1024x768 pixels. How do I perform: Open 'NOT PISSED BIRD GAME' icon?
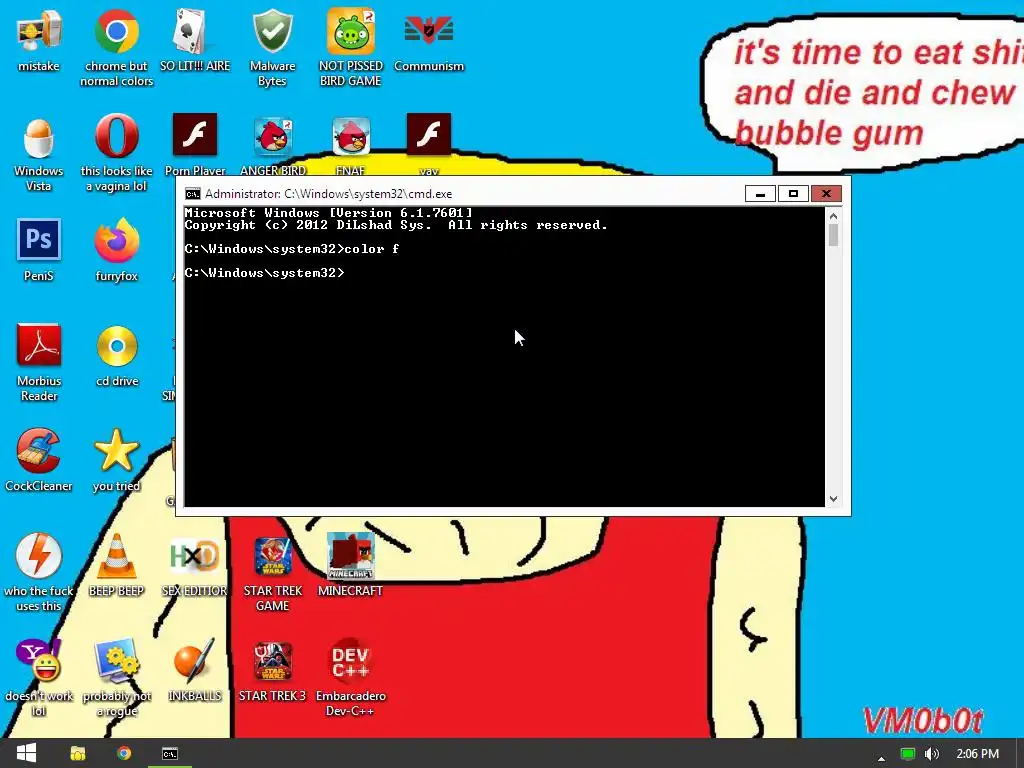[x=351, y=31]
